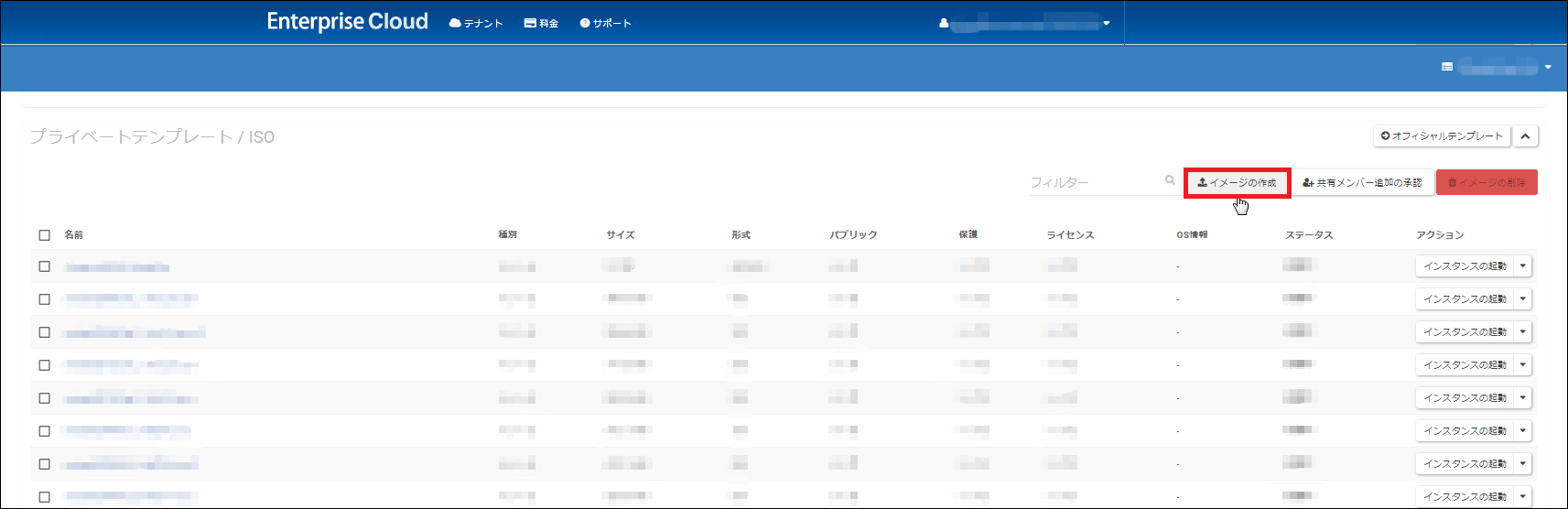
Task: Check the third row's checkbox
Action: click(x=44, y=332)
